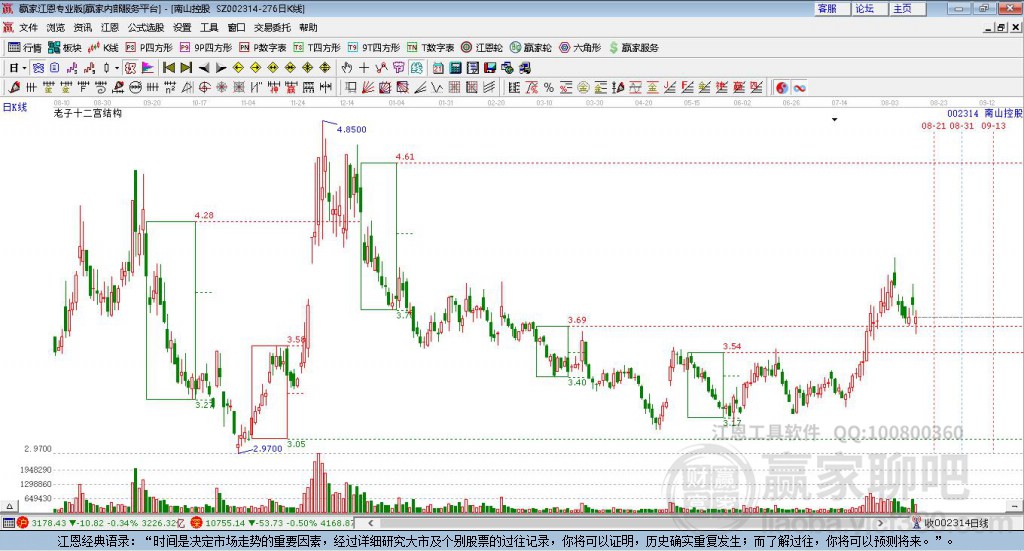Open the 工具 menu
Screen dimensions: 1024x551
209,27
